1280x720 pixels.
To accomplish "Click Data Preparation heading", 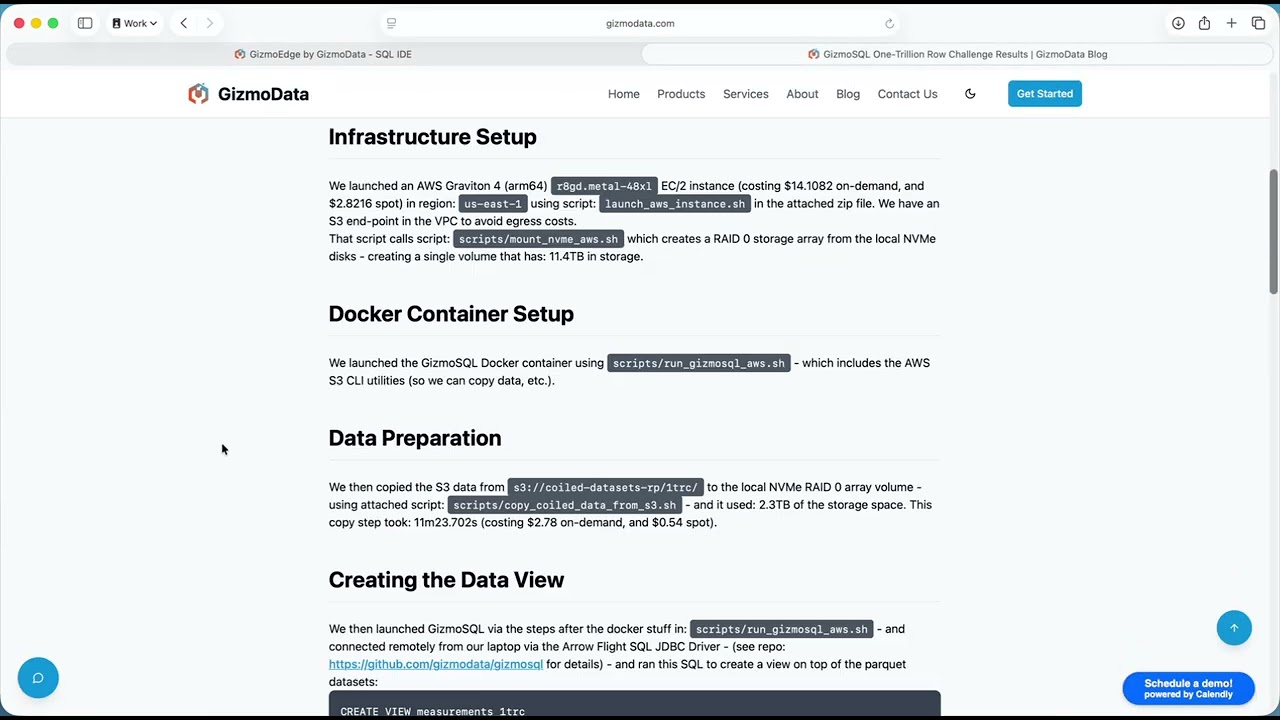I will [415, 438].
